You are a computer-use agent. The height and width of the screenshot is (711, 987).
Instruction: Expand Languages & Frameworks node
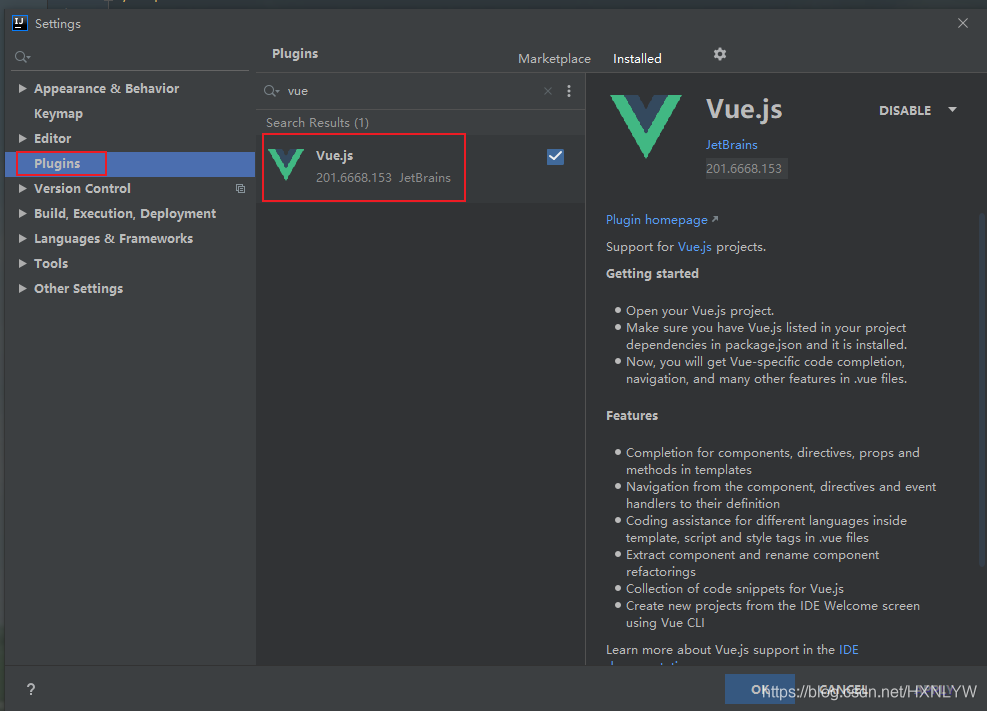[23, 238]
